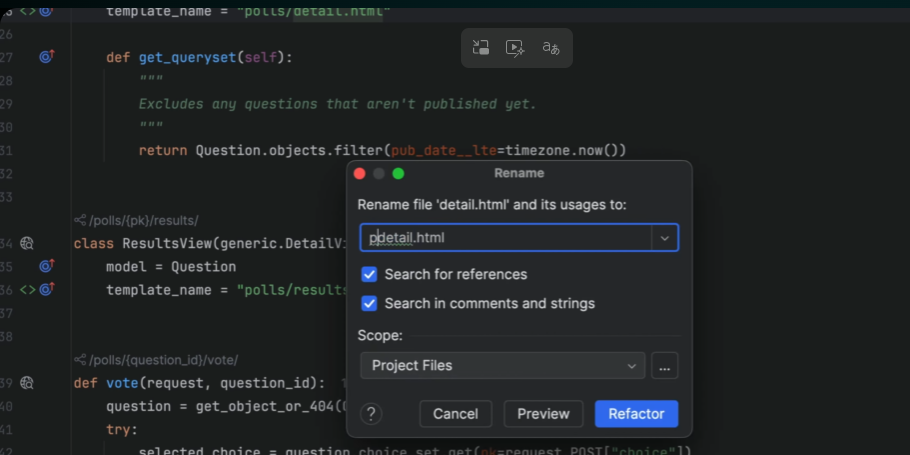
Task: Click 'timezone.now()' in the editor
Action: [562, 150]
